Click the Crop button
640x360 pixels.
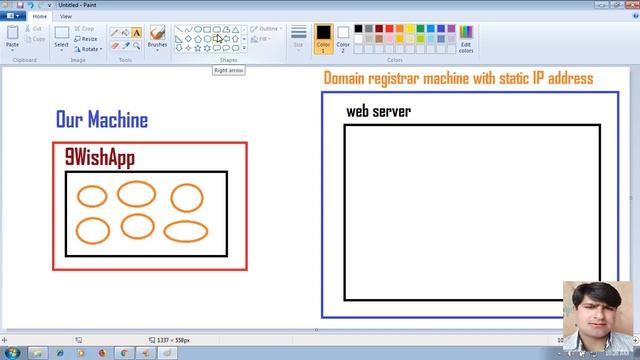84,29
